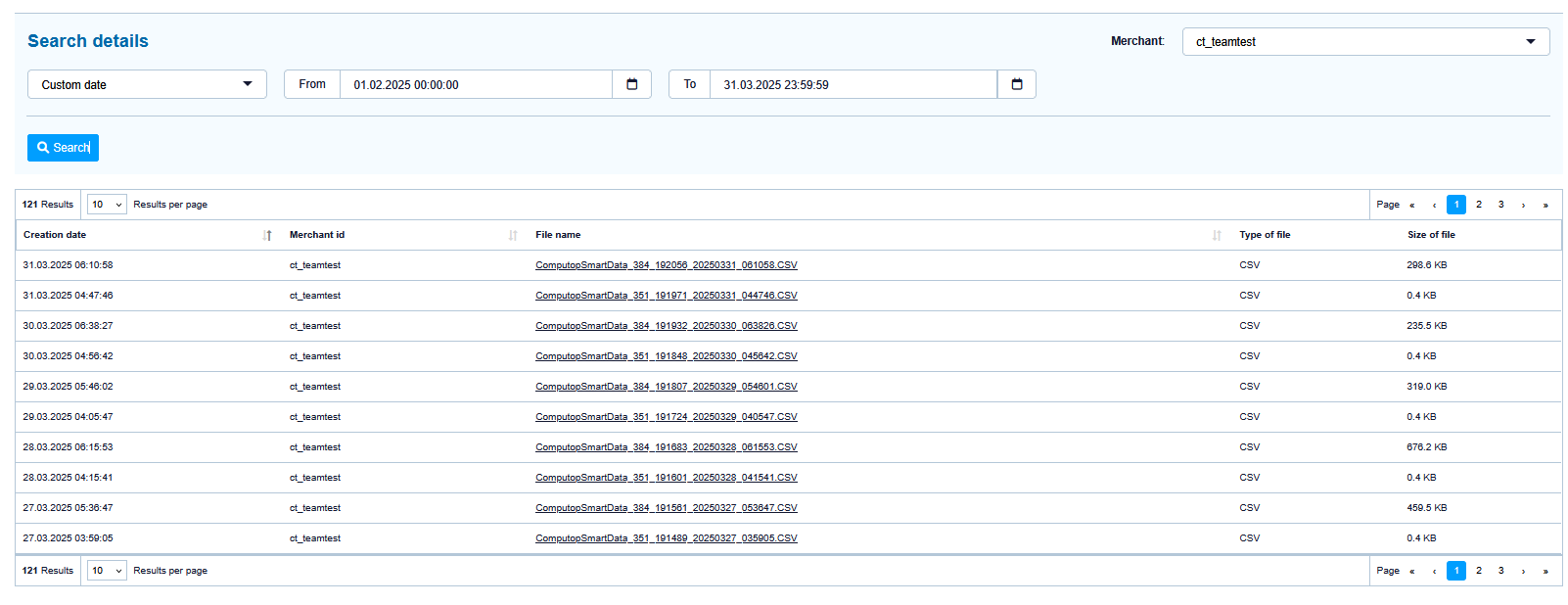Go to next page in bottom pagination
The image size is (1568, 605).
point(1523,571)
